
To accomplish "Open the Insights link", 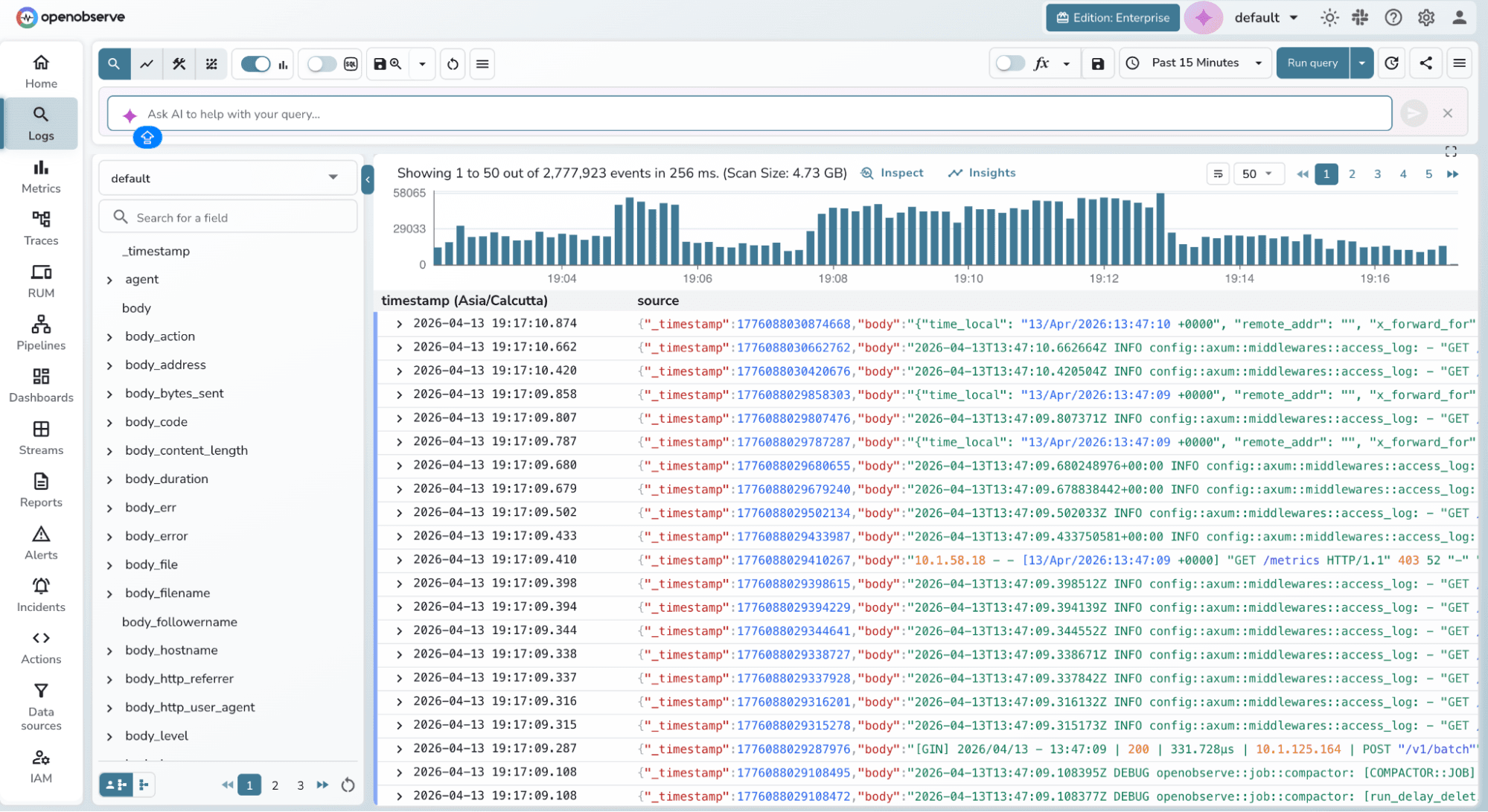I will (981, 173).
